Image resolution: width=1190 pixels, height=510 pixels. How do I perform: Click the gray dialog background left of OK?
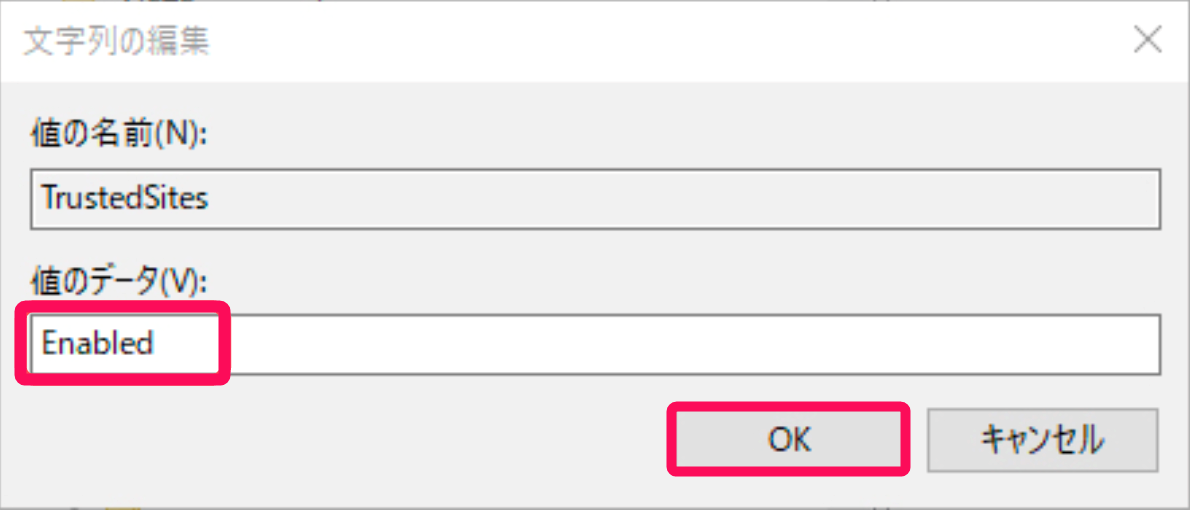pyautogui.click(x=342, y=439)
